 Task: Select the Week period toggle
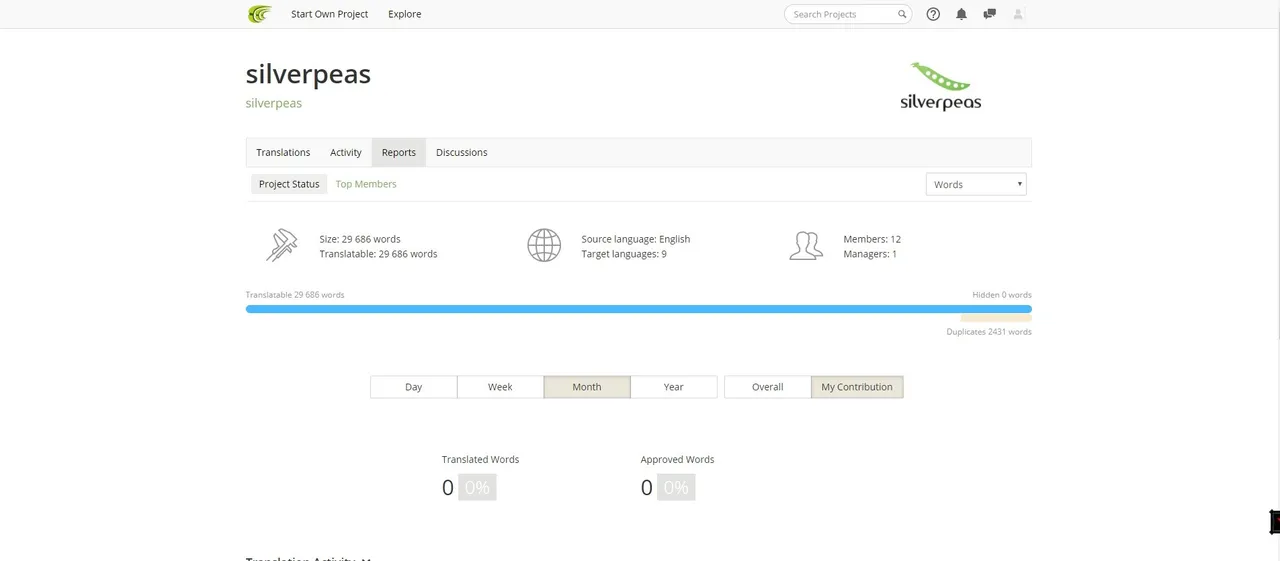[x=500, y=387]
